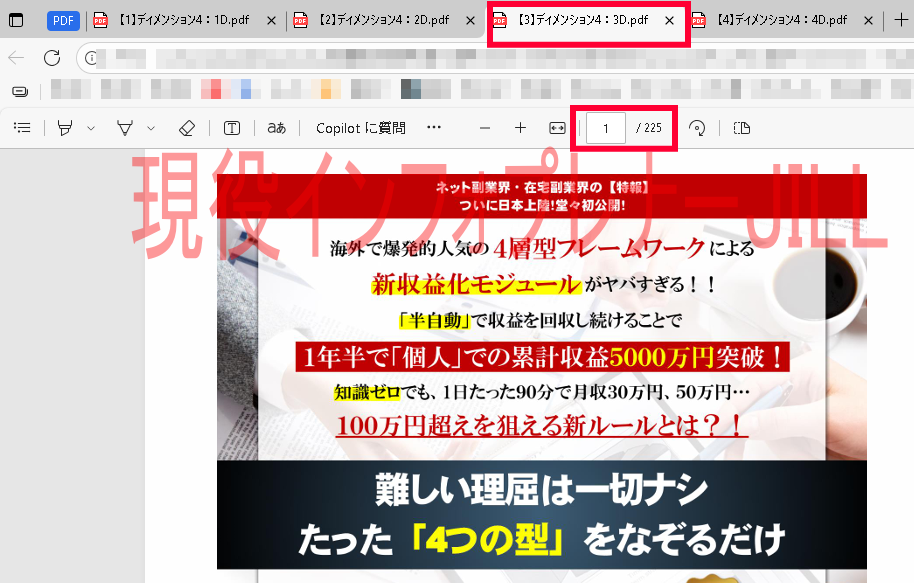This screenshot has height=583, width=914.
Task: Click the Copilot に質問 button
Action: [x=360, y=128]
